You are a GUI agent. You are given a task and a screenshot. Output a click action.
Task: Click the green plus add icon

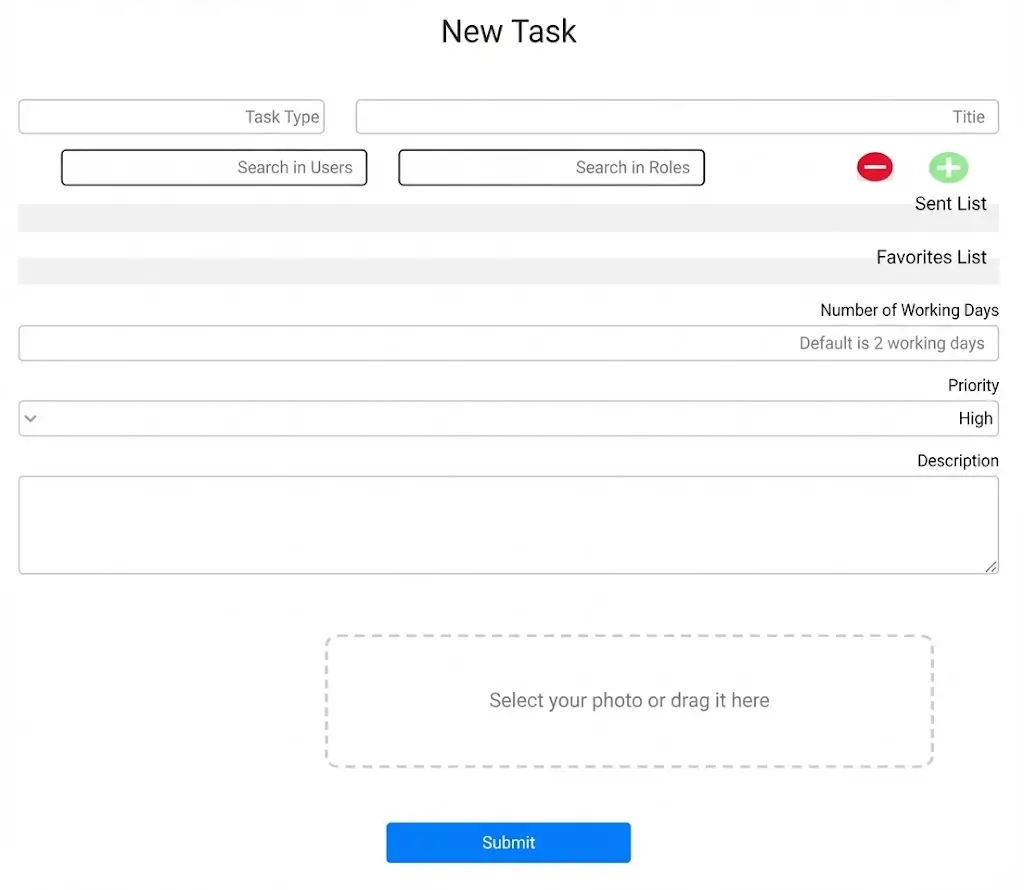tap(948, 167)
